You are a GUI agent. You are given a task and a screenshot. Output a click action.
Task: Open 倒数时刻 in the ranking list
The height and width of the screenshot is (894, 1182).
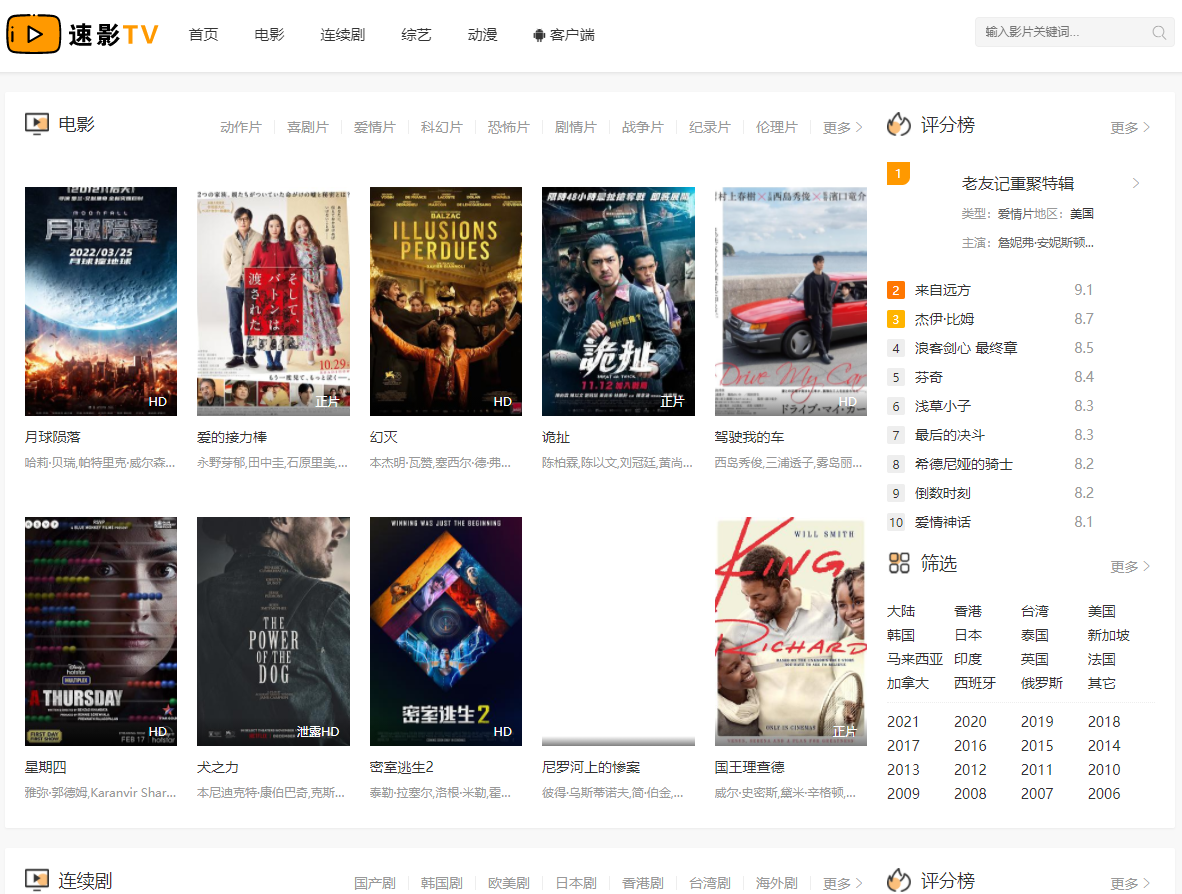coord(942,494)
